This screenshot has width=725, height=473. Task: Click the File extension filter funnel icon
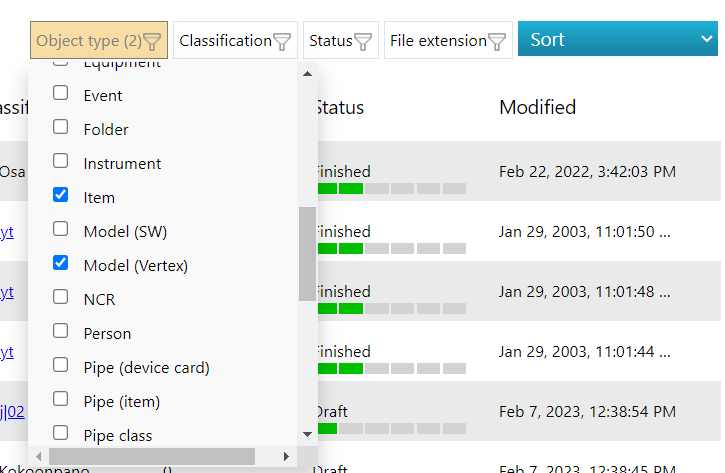click(497, 41)
